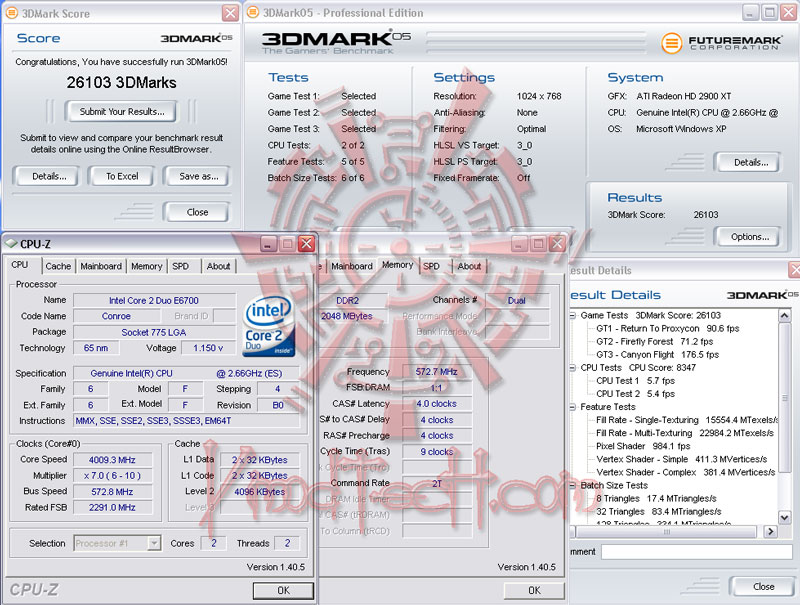Select GT2 - Firefly Forest row
Image resolution: width=800 pixels, height=605 pixels.
pos(655,342)
